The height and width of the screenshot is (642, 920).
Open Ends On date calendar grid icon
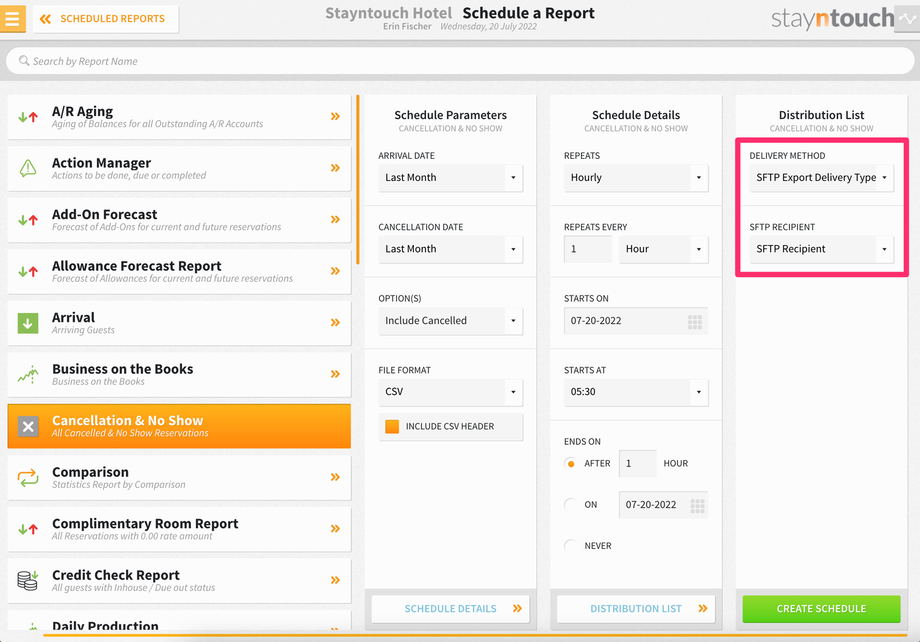point(697,506)
